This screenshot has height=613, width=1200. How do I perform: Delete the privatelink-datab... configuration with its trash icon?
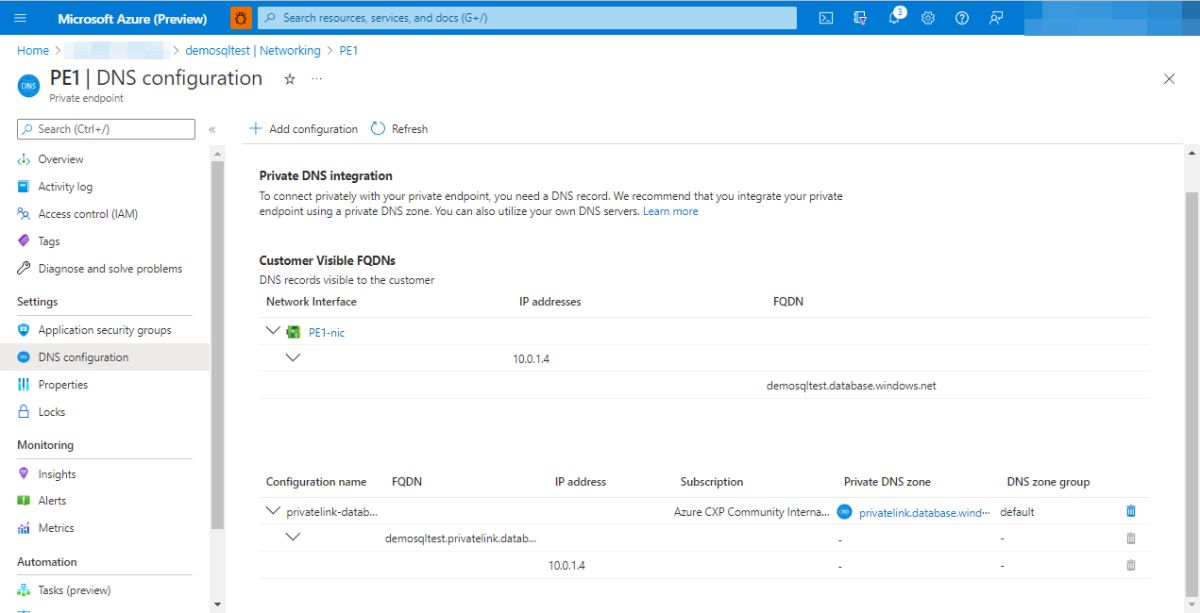(x=1131, y=510)
